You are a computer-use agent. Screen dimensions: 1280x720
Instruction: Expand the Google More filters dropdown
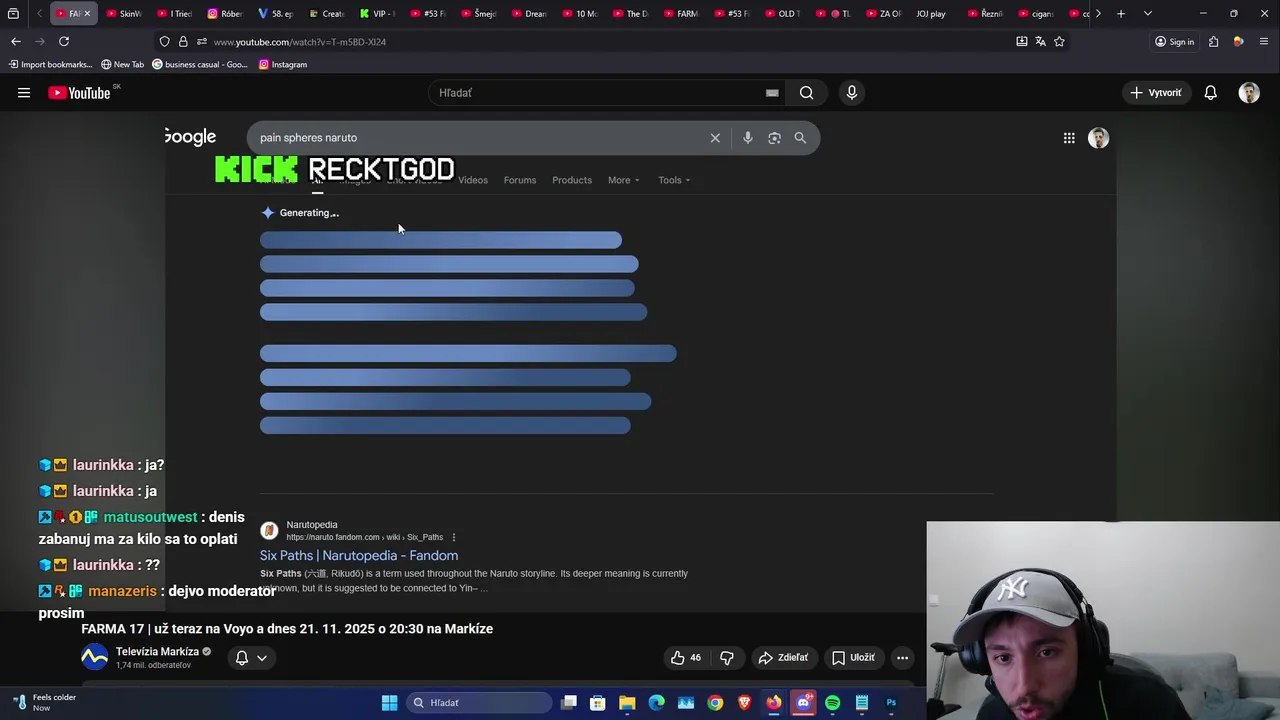(623, 180)
